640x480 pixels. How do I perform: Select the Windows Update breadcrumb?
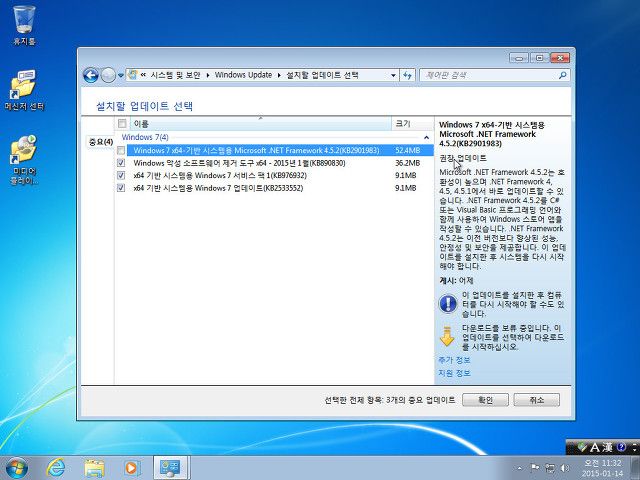pyautogui.click(x=243, y=75)
